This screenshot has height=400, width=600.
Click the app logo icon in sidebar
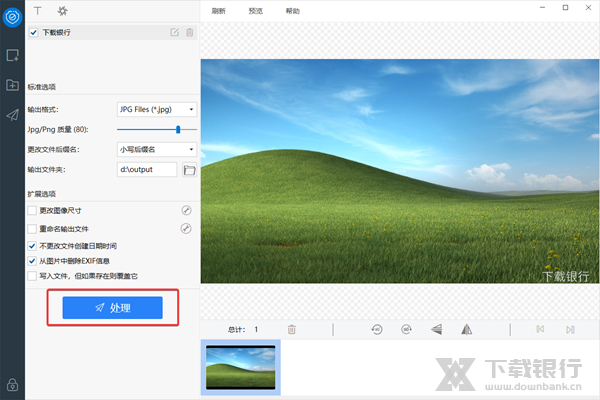coord(12,17)
